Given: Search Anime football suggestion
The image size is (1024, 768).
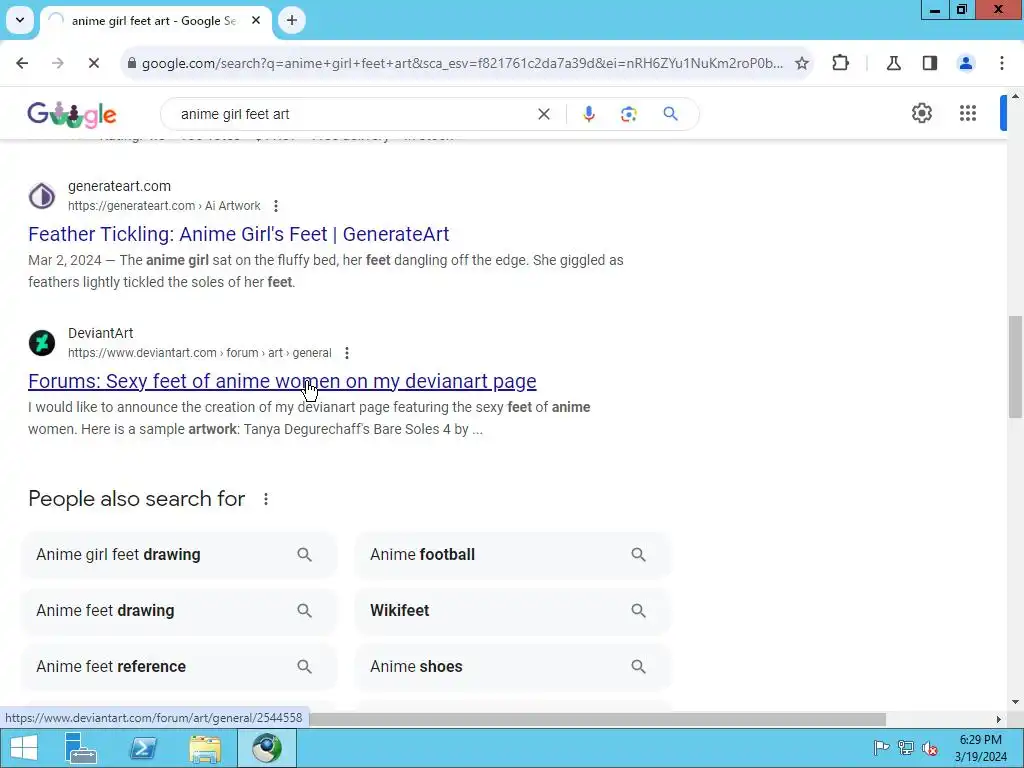Looking at the screenshot, I should click(x=513, y=554).
